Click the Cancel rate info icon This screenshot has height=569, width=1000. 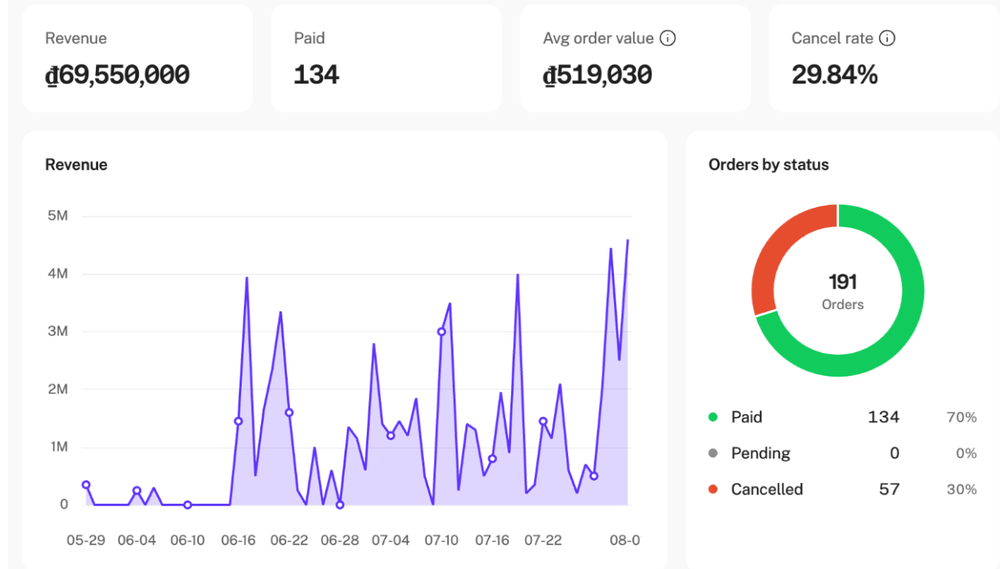tap(886, 38)
